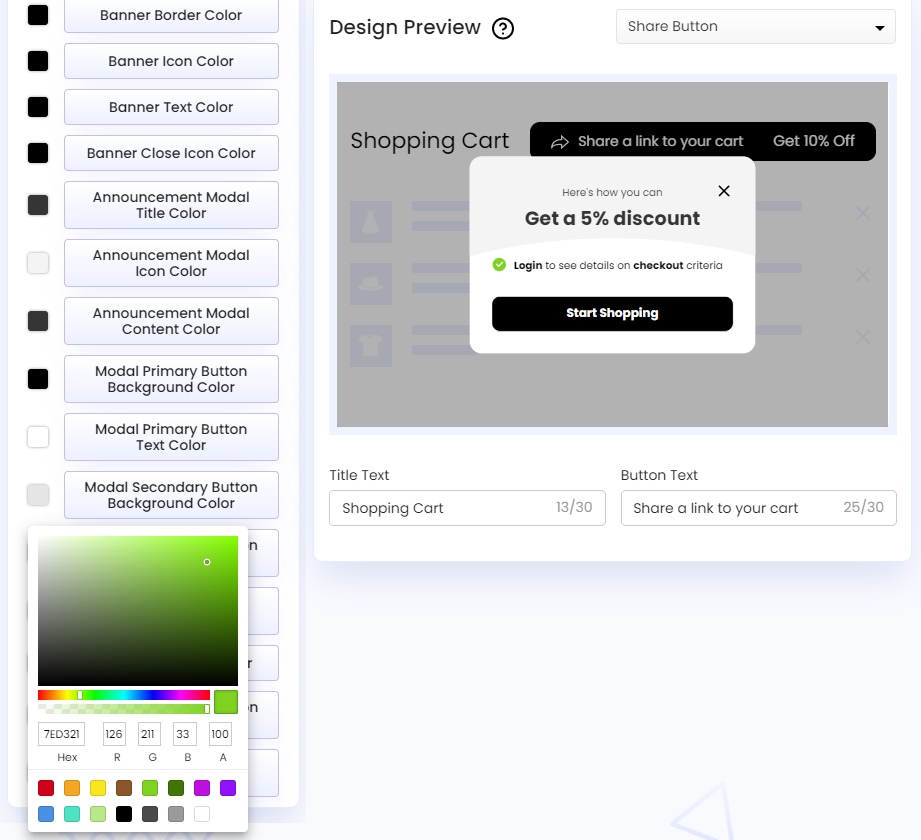The image size is (921, 840).
Task: Click the Start Shopping button
Action: 612,313
